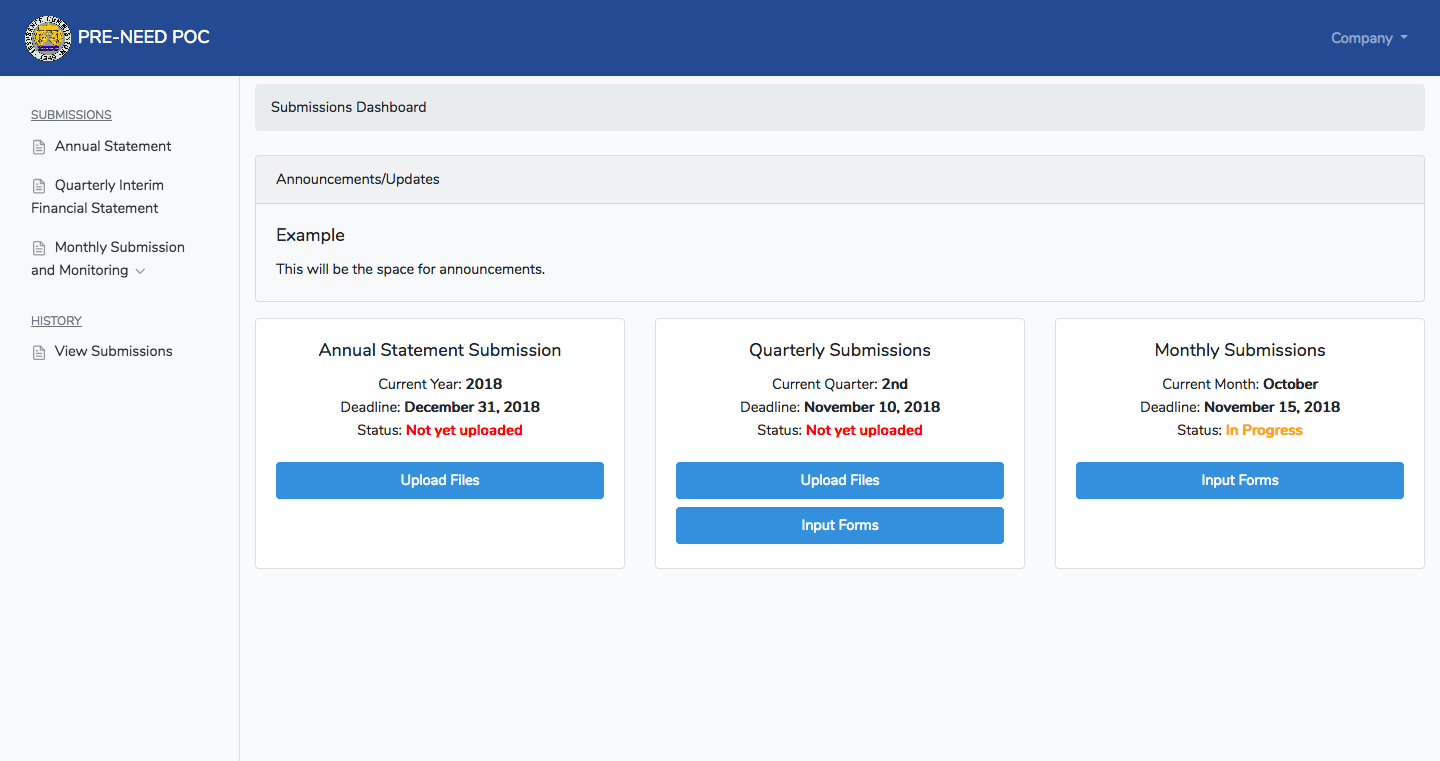
Task: Click the 'November 15, 2018' deadline
Action: tap(1272, 407)
